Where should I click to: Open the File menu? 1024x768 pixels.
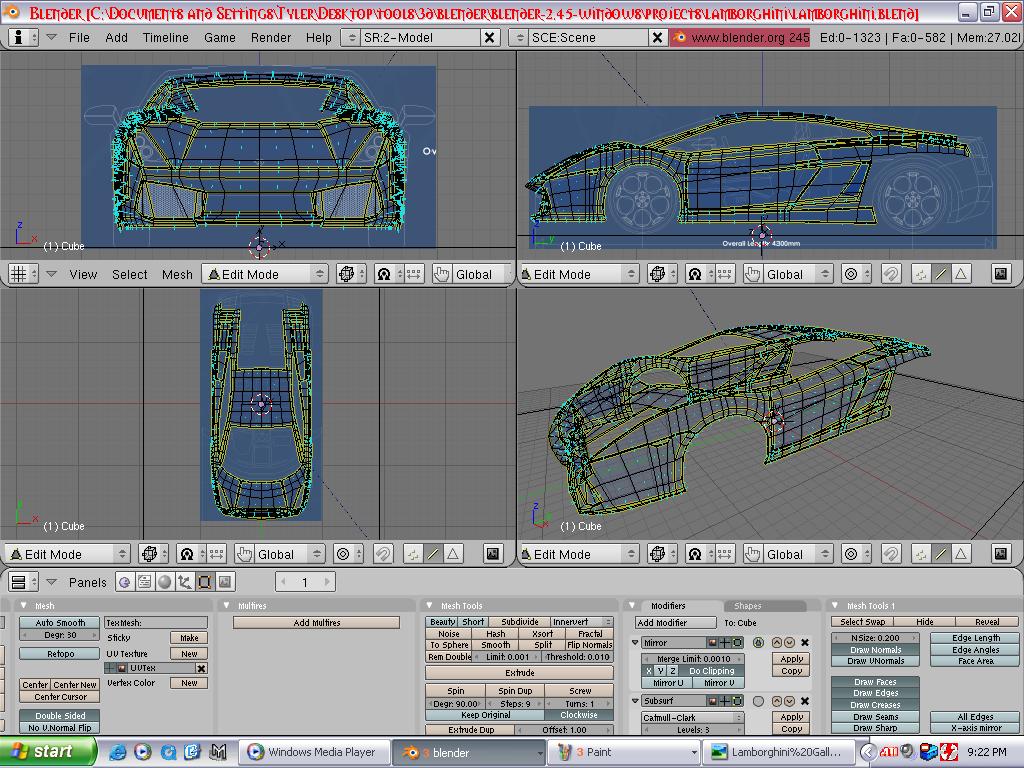tap(79, 38)
